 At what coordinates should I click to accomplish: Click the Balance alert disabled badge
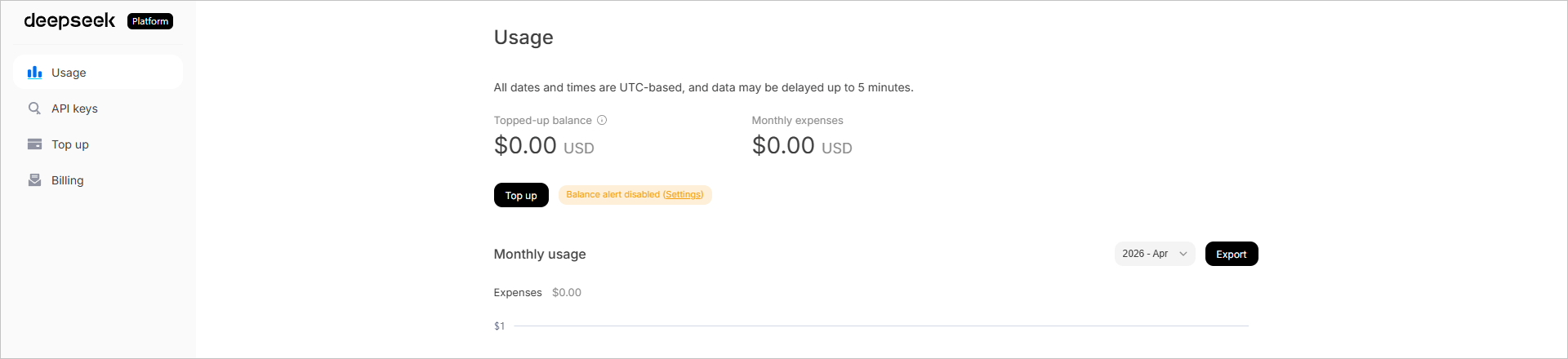click(x=612, y=195)
